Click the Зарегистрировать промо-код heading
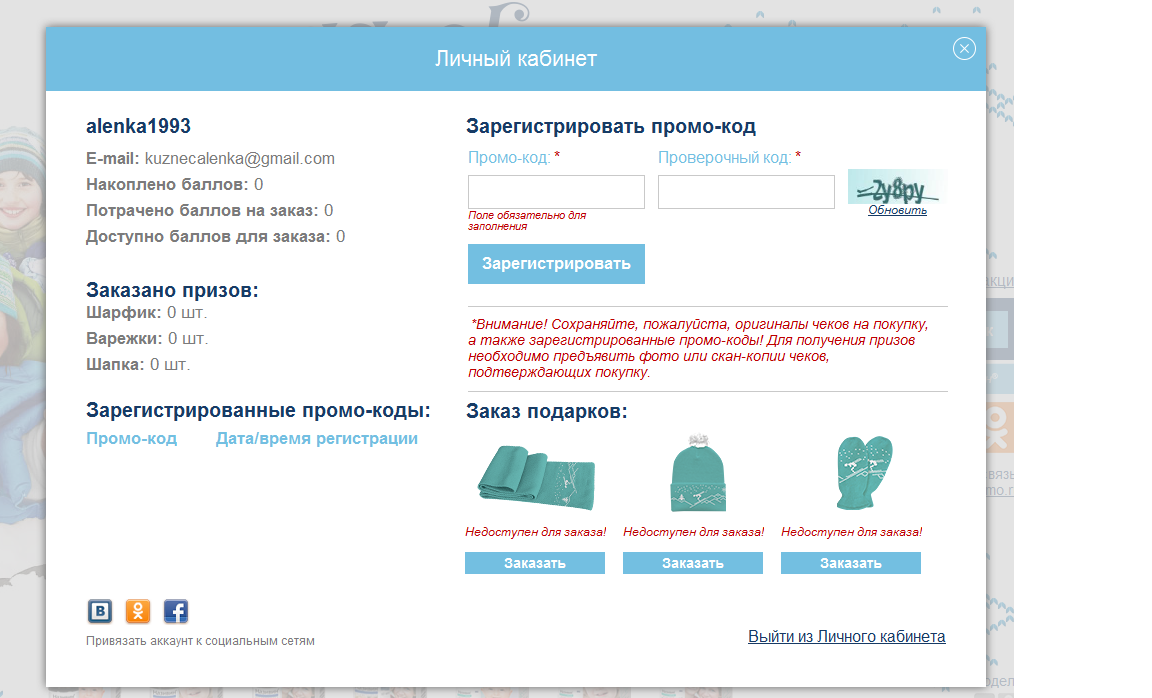1152x698 pixels. [611, 126]
